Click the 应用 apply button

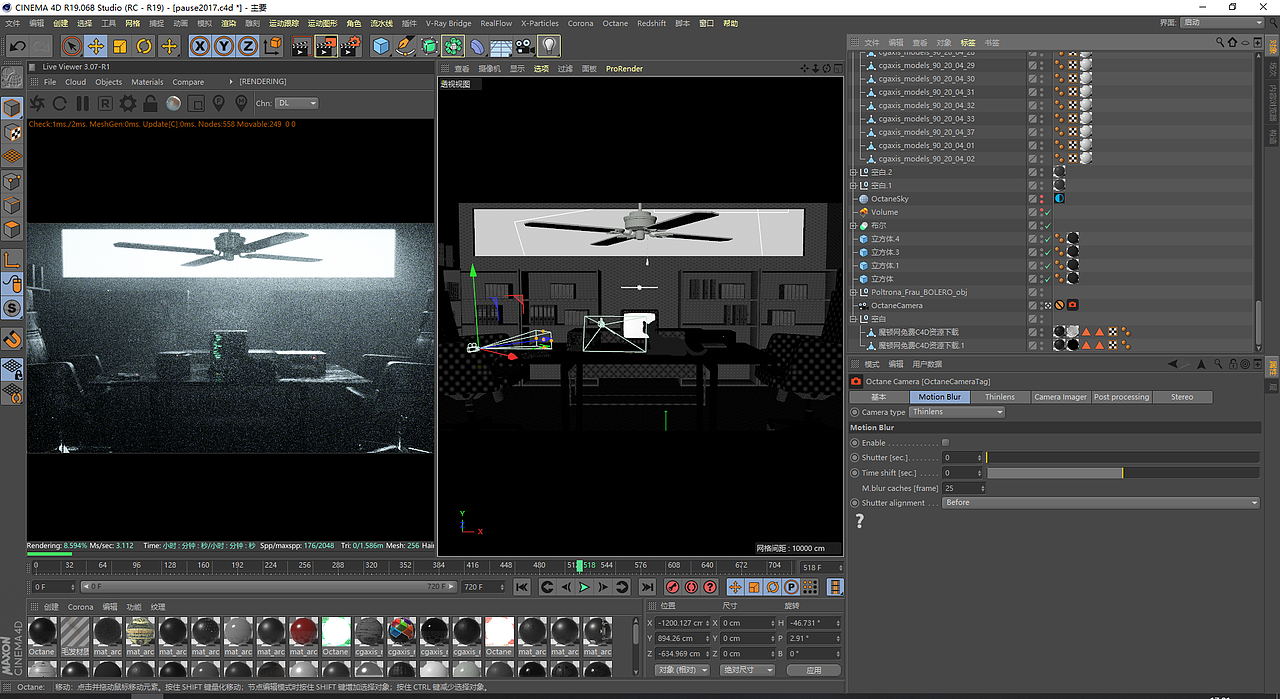[814, 670]
